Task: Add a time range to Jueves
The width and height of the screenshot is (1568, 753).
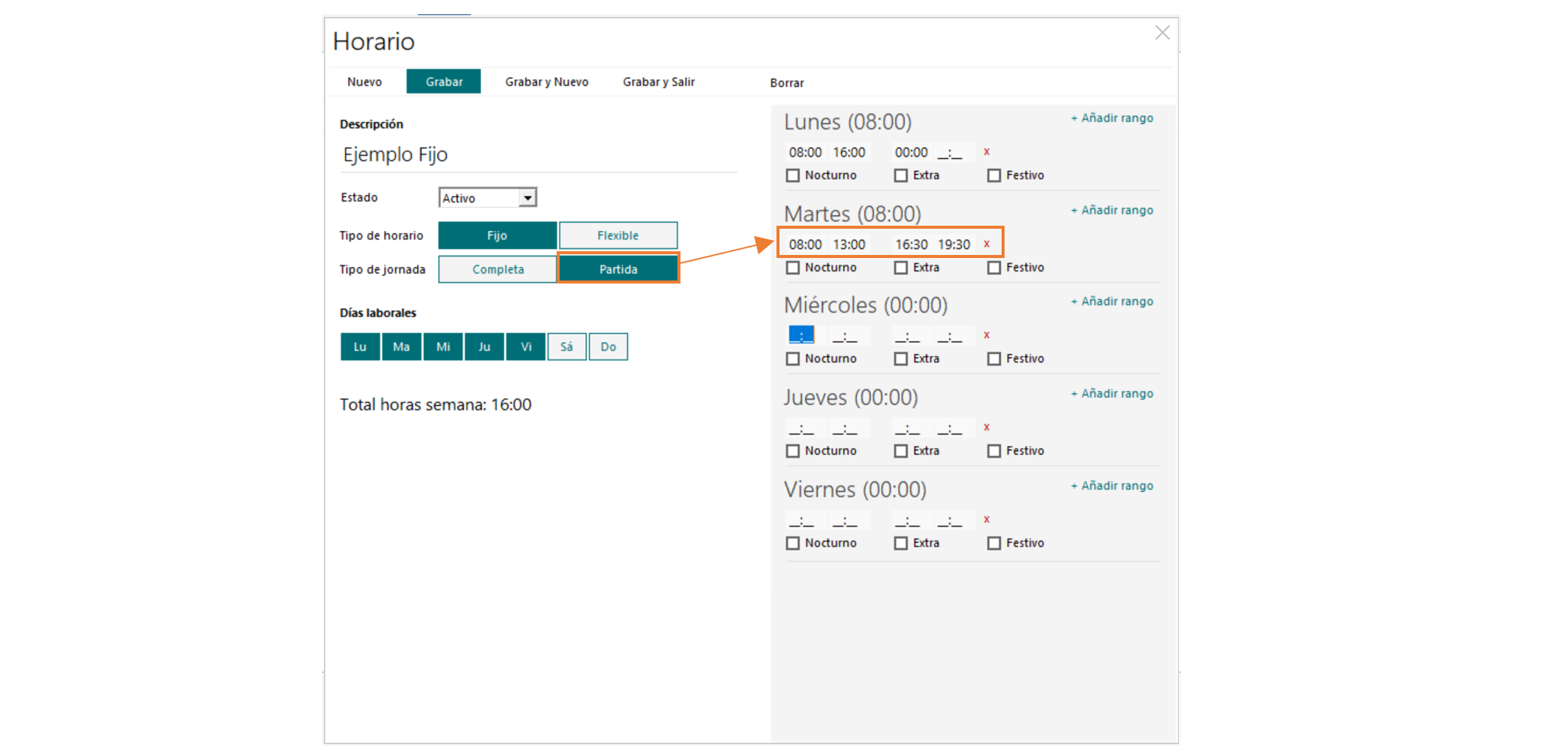Action: (x=1112, y=394)
